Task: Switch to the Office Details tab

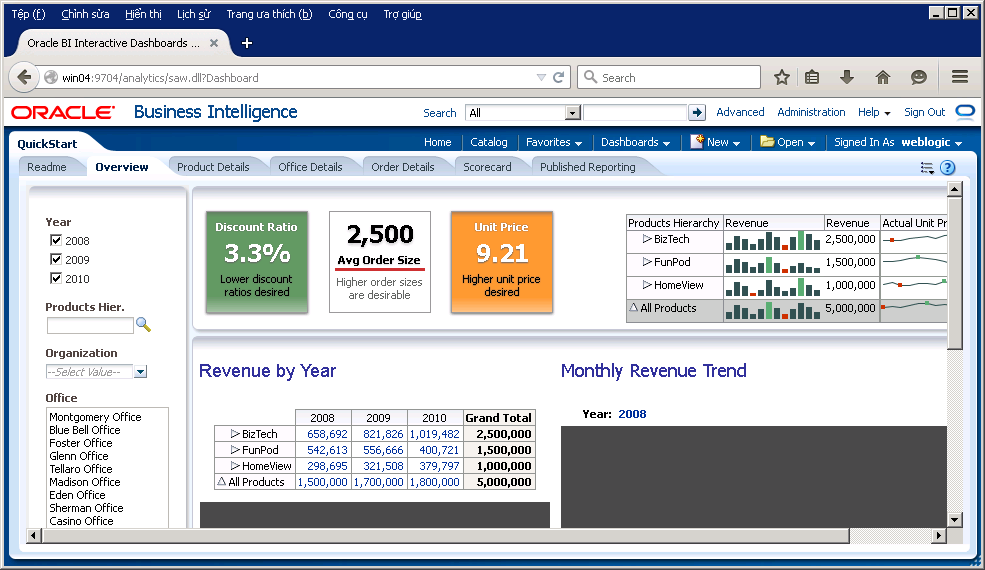Action: click(310, 167)
